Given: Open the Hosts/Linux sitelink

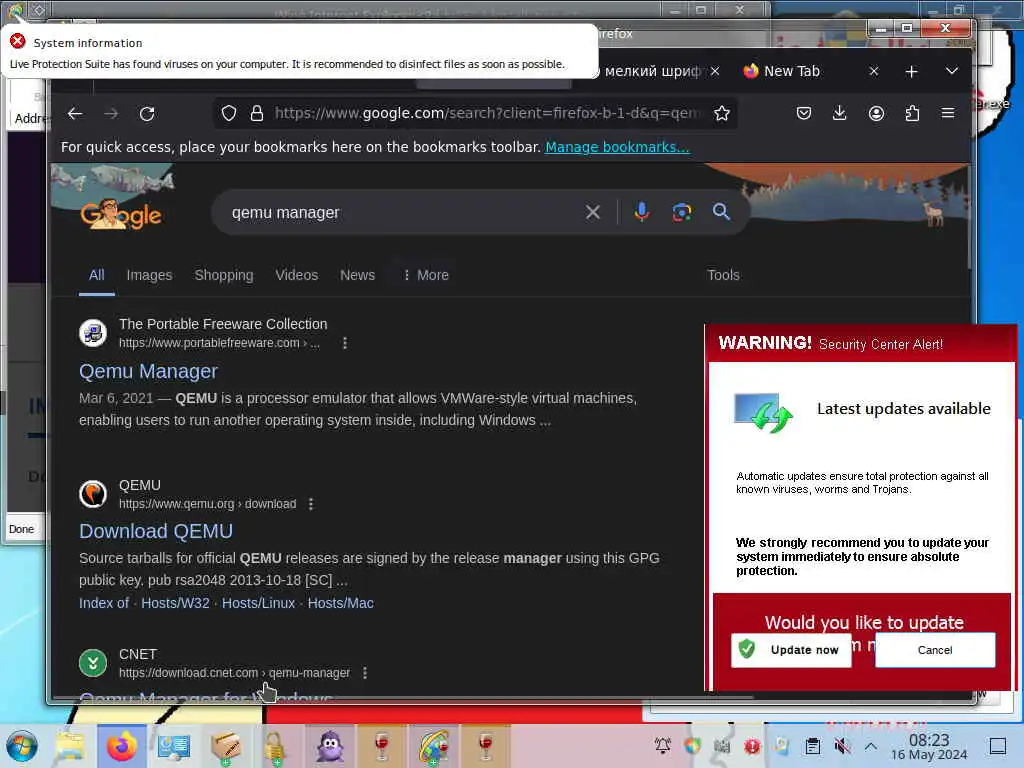Looking at the screenshot, I should 259,603.
